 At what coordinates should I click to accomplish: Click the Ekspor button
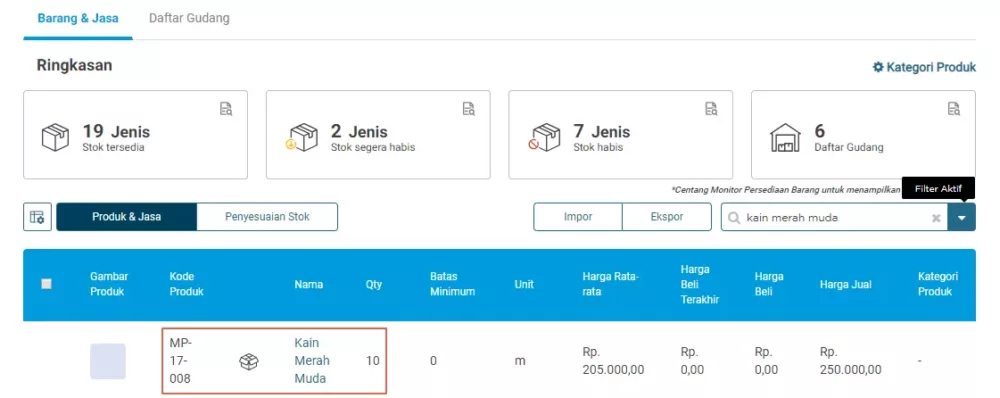667,217
